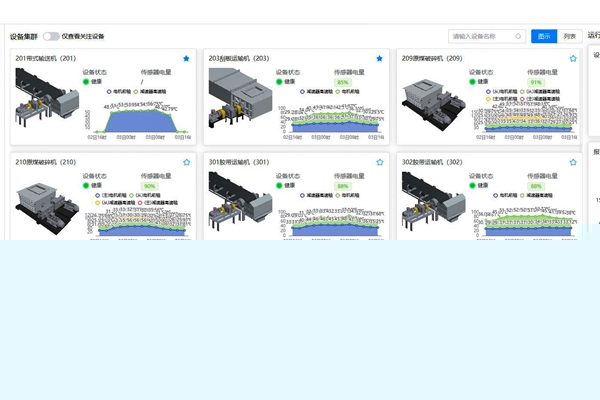Unfavorite the 201带式输送机 star icon
This screenshot has width=600, height=400.
tap(186, 59)
